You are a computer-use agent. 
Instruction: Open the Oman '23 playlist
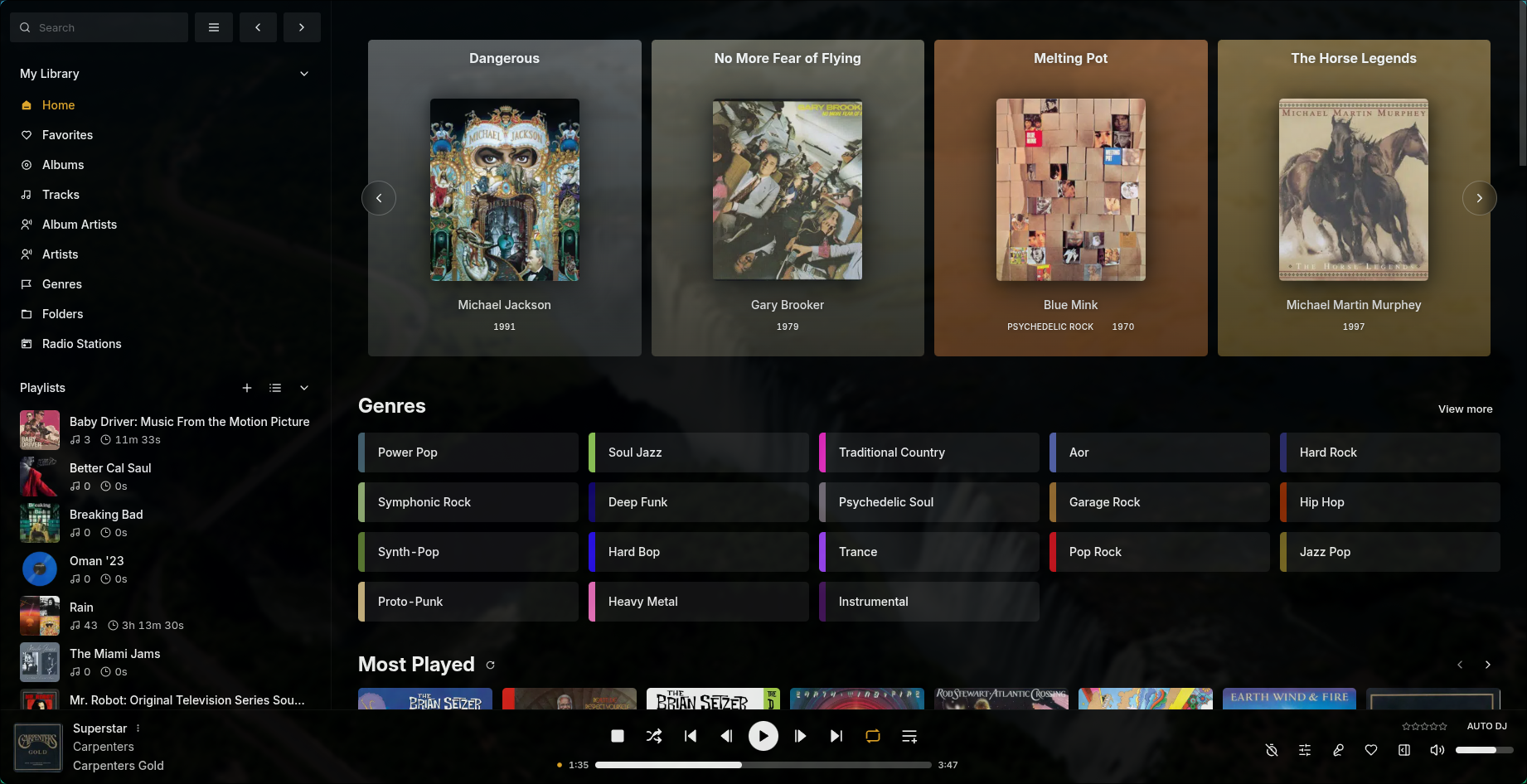click(165, 569)
